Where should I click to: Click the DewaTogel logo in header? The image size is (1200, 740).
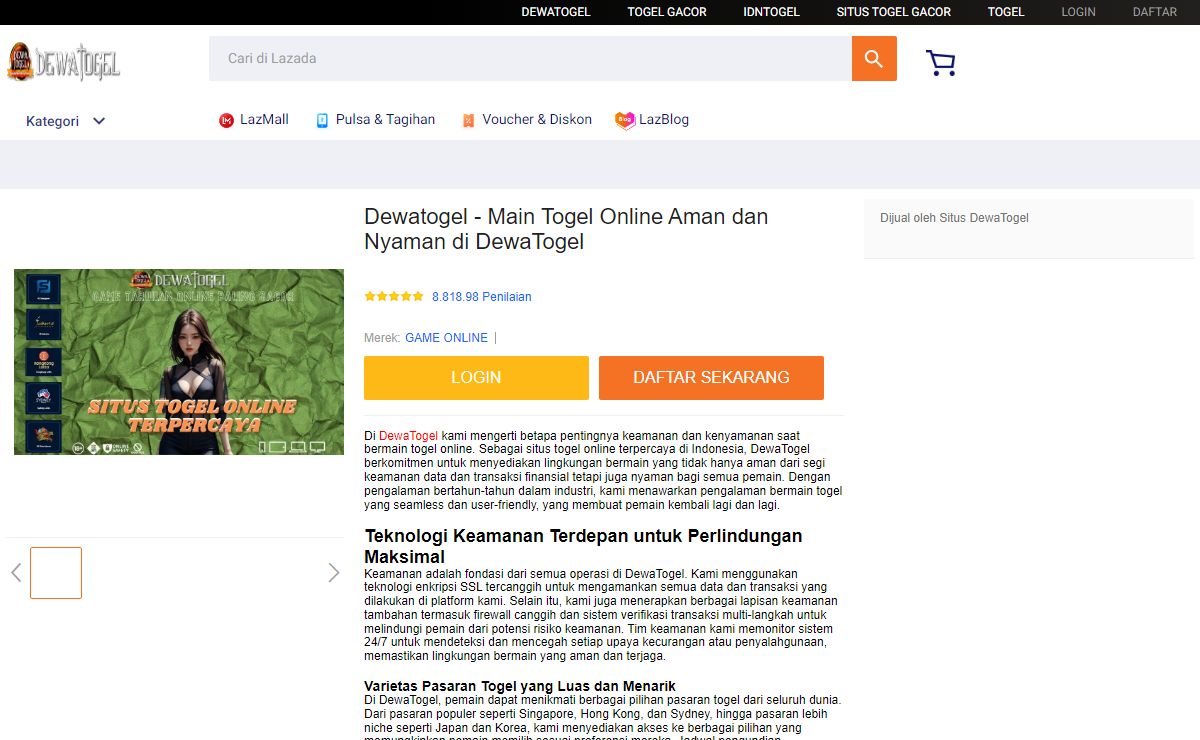pyautogui.click(x=63, y=62)
